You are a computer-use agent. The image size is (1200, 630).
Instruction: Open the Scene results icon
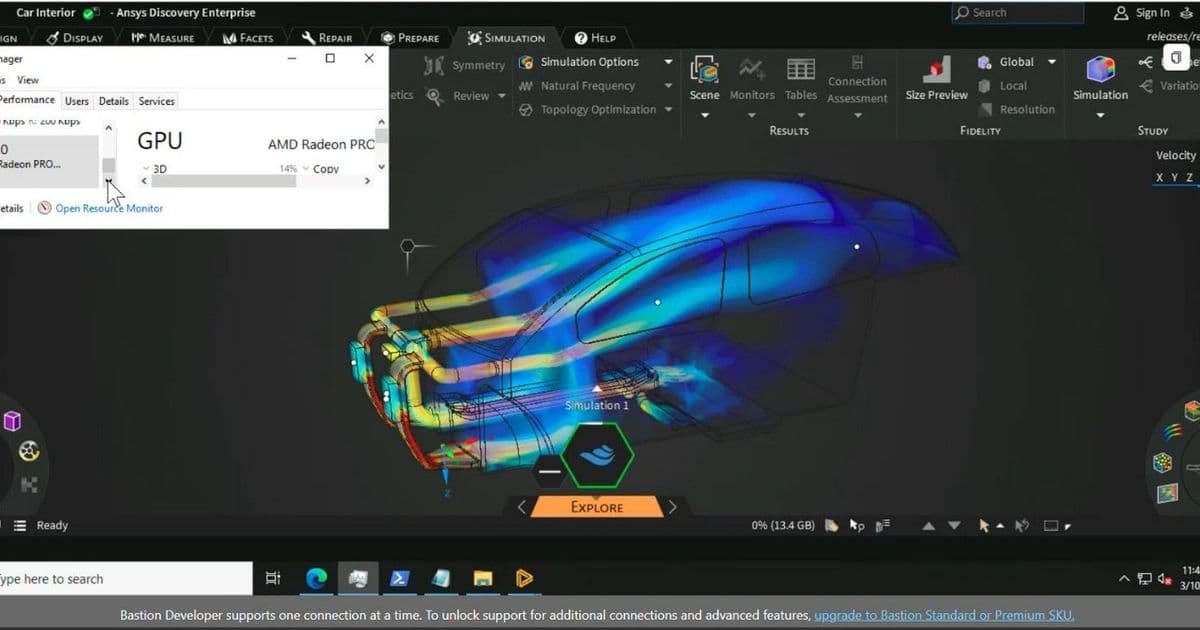pos(704,69)
